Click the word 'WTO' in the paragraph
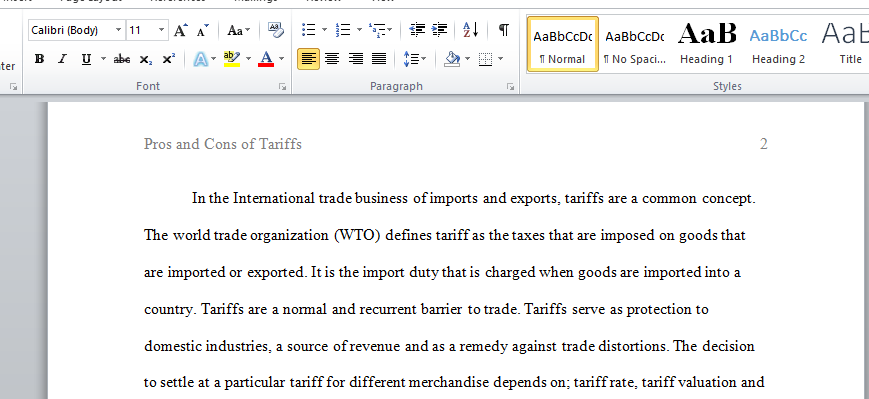 (357, 236)
